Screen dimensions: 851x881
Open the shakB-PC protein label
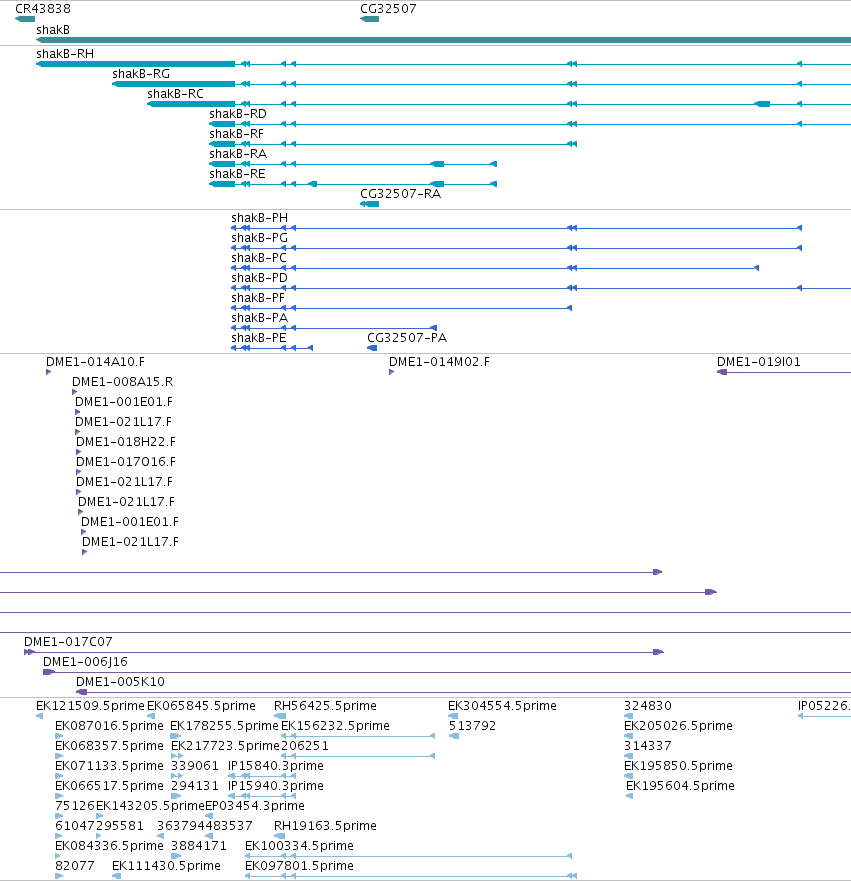[259, 258]
